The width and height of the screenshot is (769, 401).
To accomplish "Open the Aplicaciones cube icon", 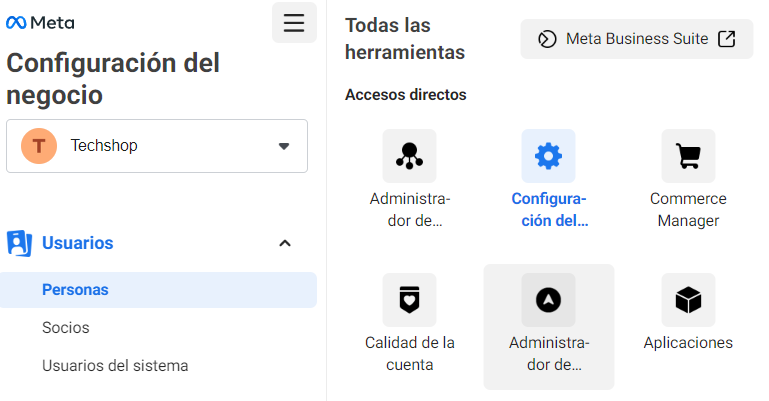I will [689, 300].
